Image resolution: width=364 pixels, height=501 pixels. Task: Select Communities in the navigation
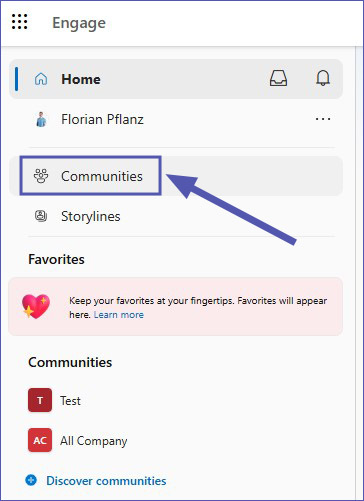(x=176, y=176)
